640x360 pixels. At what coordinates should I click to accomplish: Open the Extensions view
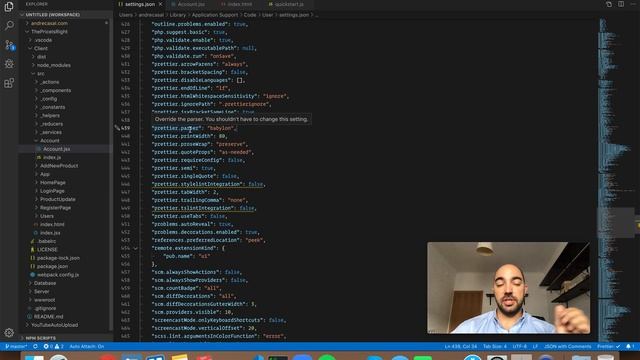coord(9,83)
